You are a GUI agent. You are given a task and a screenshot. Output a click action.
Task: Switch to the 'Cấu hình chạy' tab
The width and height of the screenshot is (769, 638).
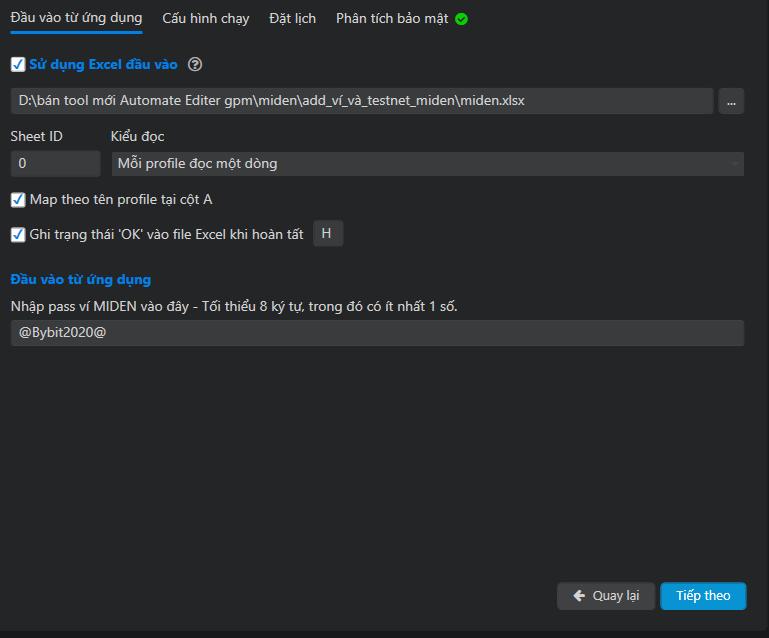coord(206,18)
